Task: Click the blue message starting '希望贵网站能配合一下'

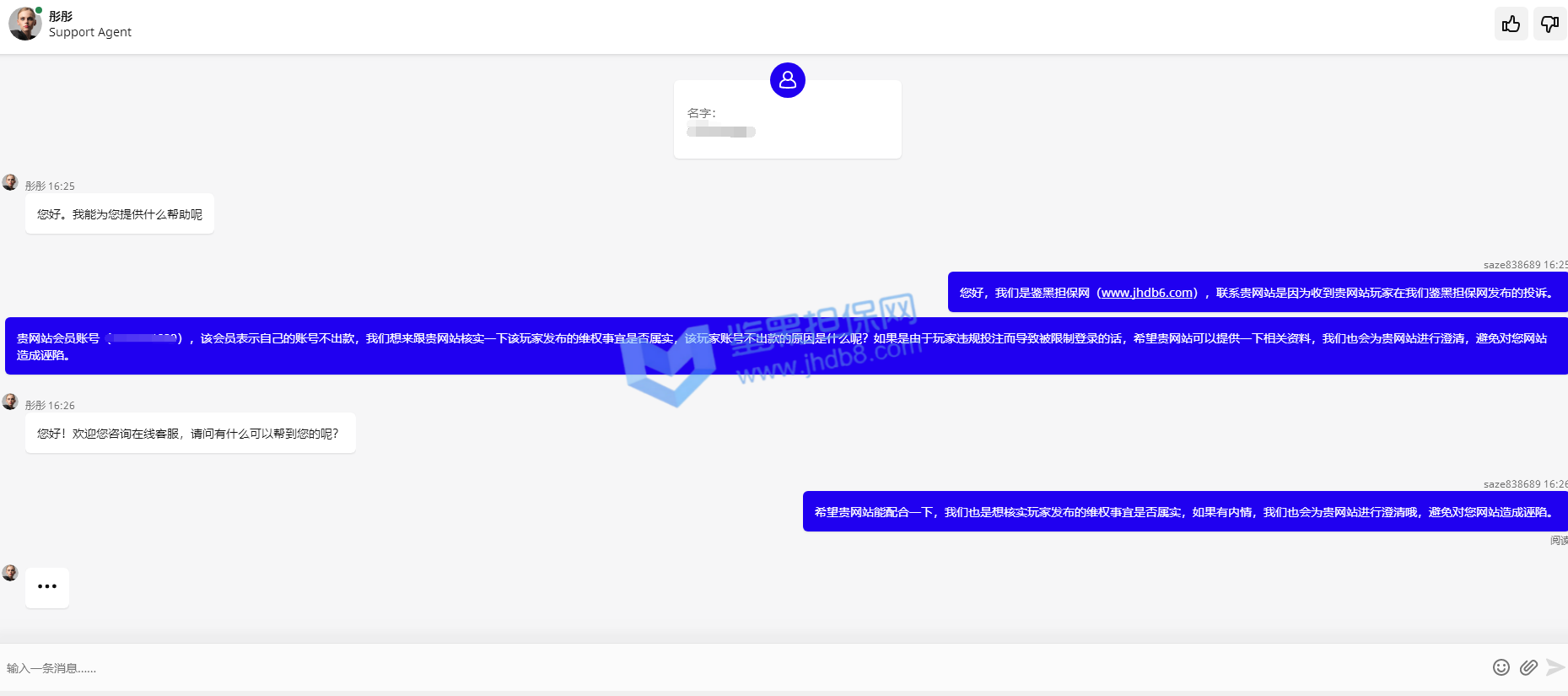Action: tap(1183, 512)
